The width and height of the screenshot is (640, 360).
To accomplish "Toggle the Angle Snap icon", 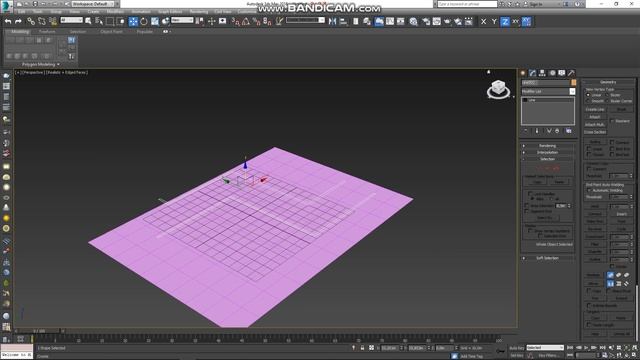I will click(246, 21).
